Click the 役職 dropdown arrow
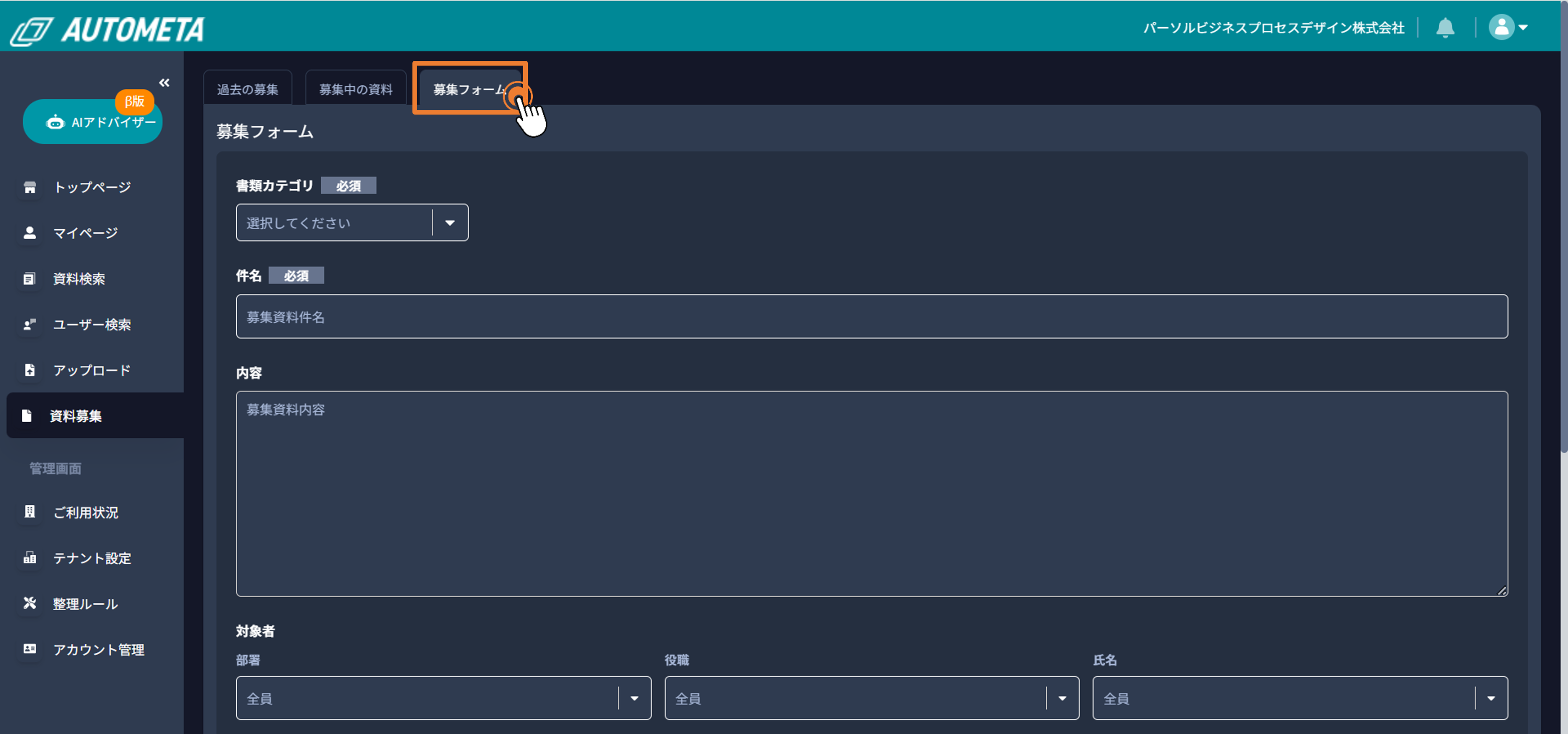Image resolution: width=1568 pixels, height=734 pixels. coord(1062,698)
